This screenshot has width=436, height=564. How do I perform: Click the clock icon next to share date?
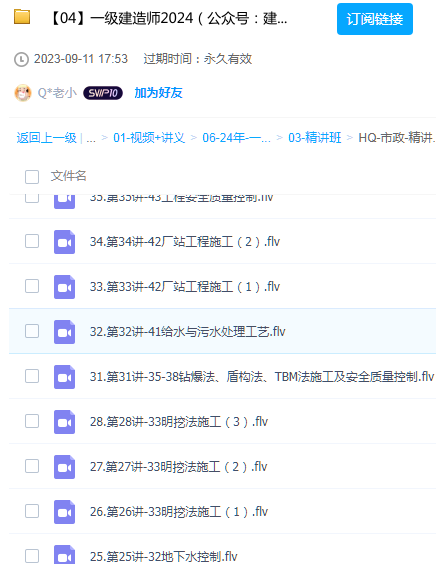pos(21,59)
